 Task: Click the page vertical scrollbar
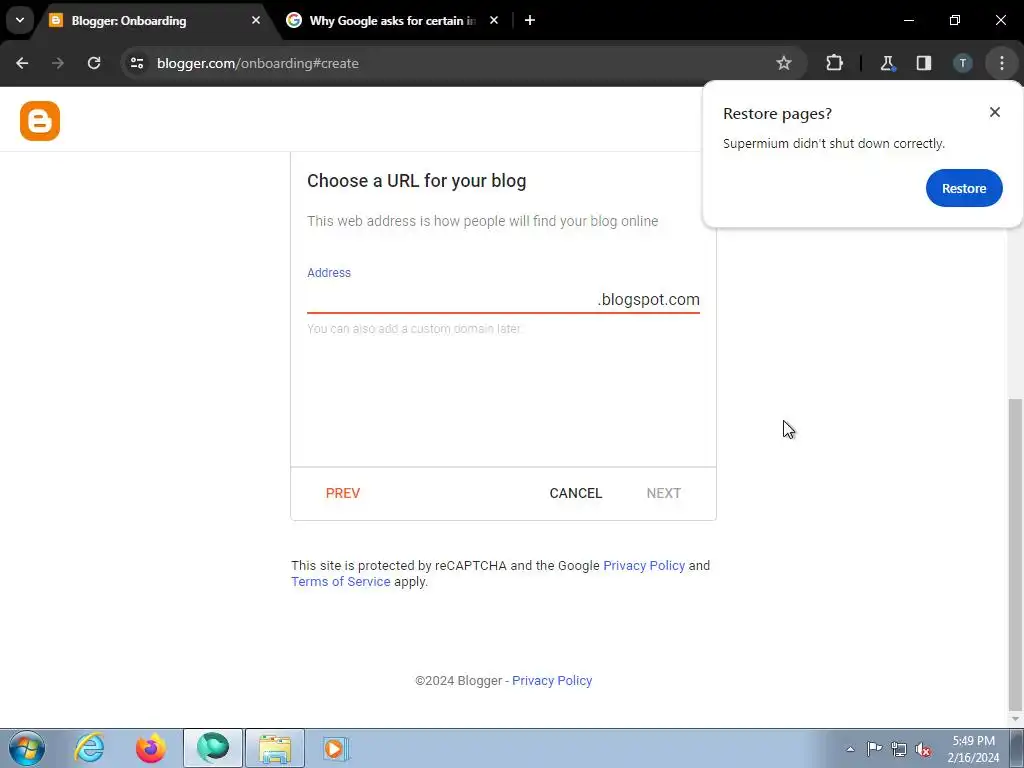click(x=1016, y=554)
